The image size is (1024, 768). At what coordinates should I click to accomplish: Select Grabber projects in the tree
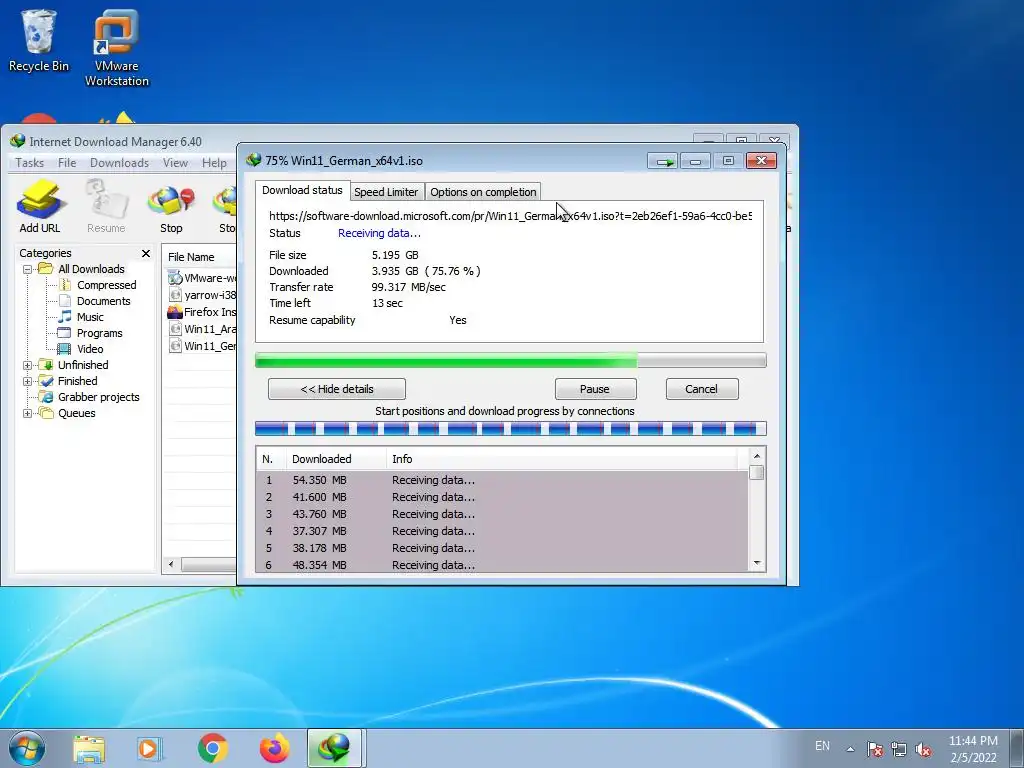[x=98, y=397]
